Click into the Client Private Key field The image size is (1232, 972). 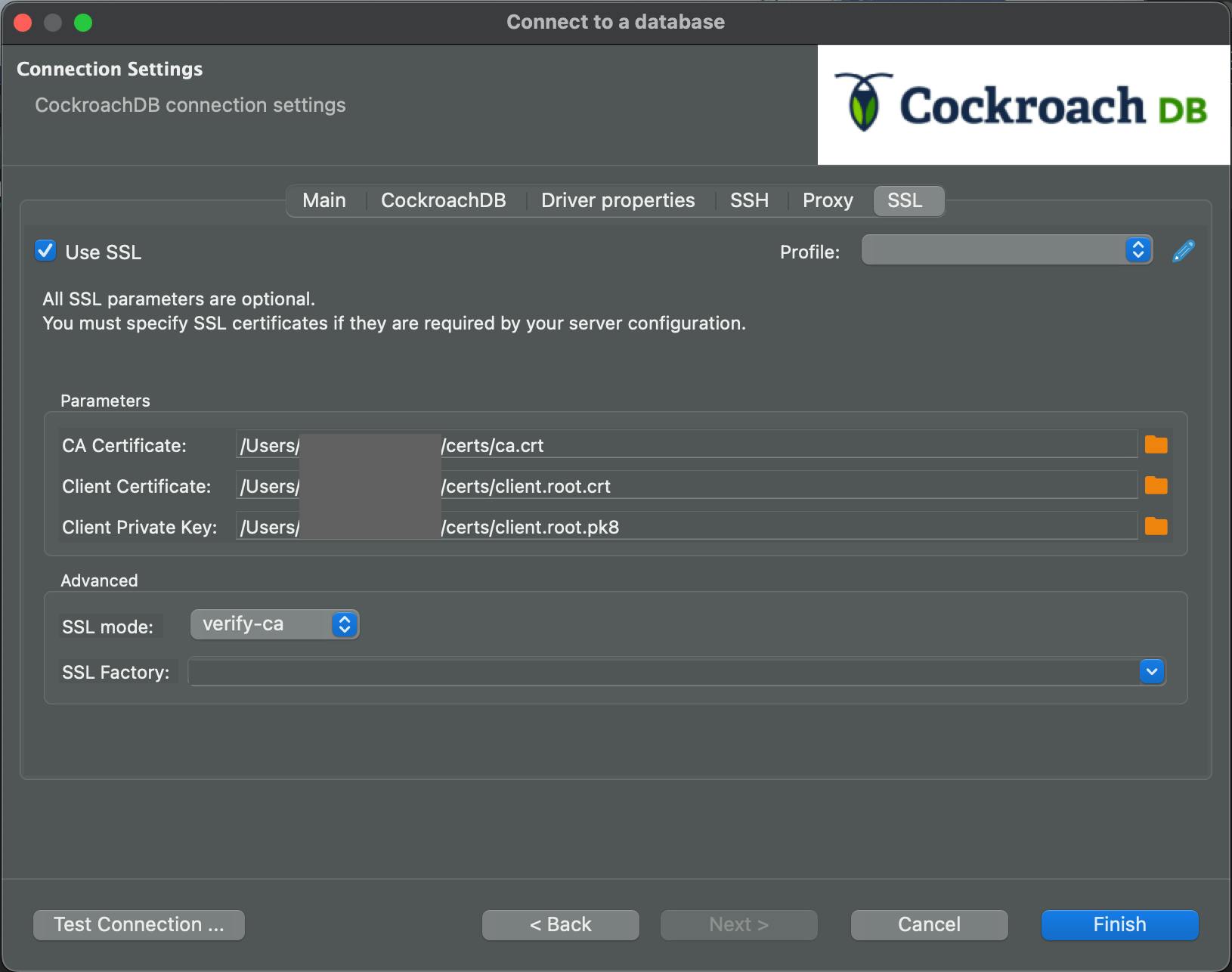[x=756, y=527]
